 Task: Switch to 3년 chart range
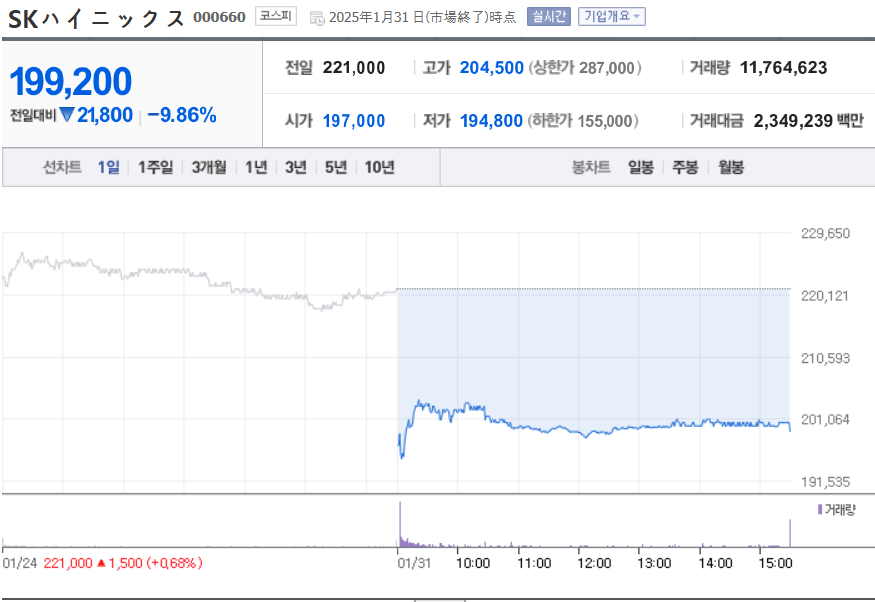295,167
